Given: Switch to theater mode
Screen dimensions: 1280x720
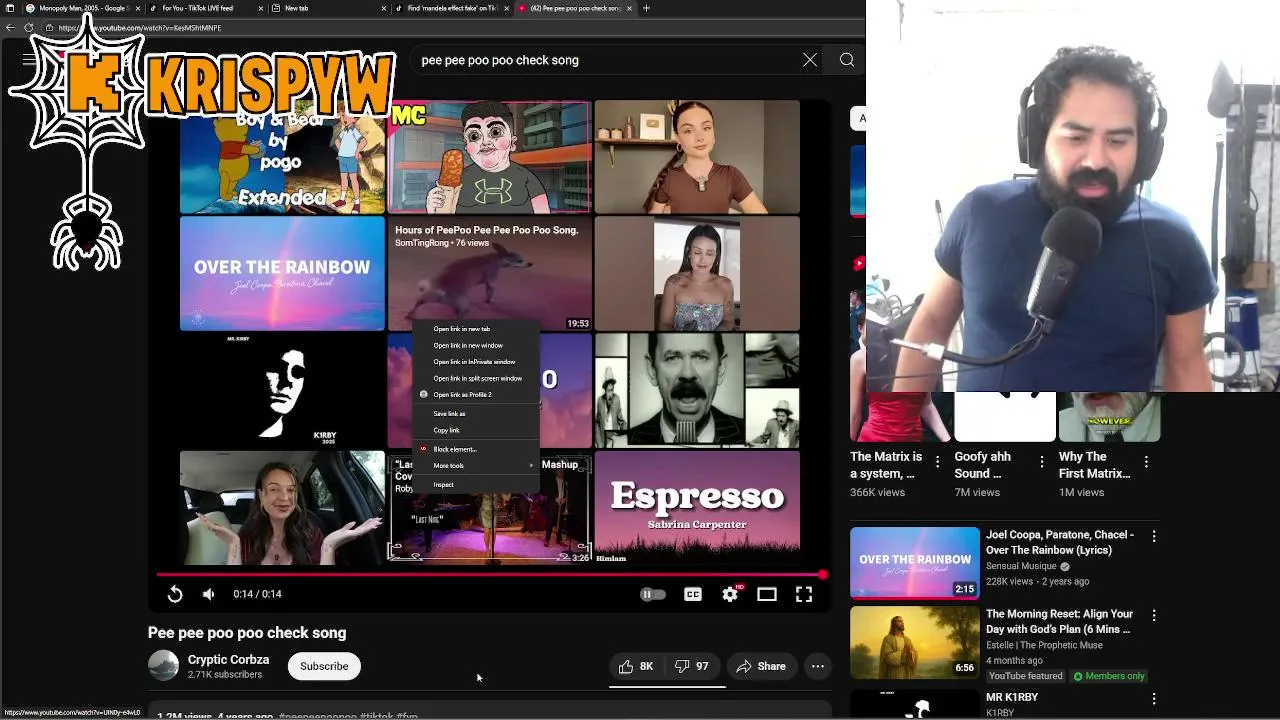Looking at the screenshot, I should coord(767,594).
